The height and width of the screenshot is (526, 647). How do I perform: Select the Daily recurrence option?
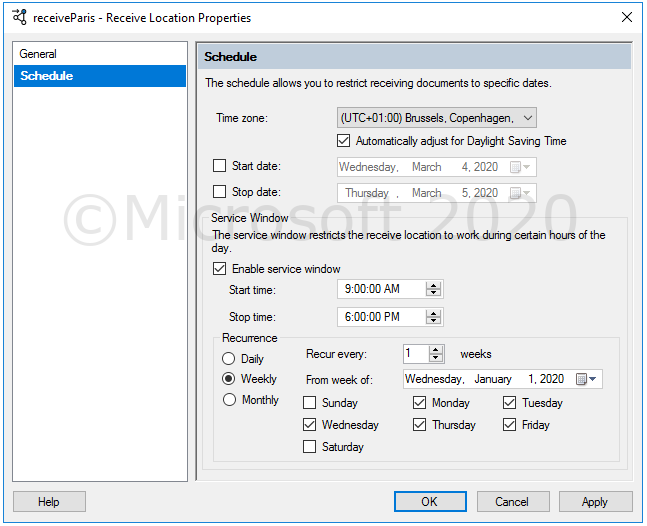229,359
